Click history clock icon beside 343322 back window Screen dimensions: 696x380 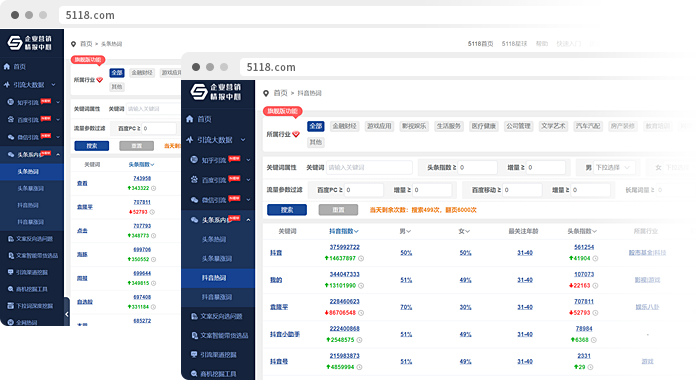[154, 188]
